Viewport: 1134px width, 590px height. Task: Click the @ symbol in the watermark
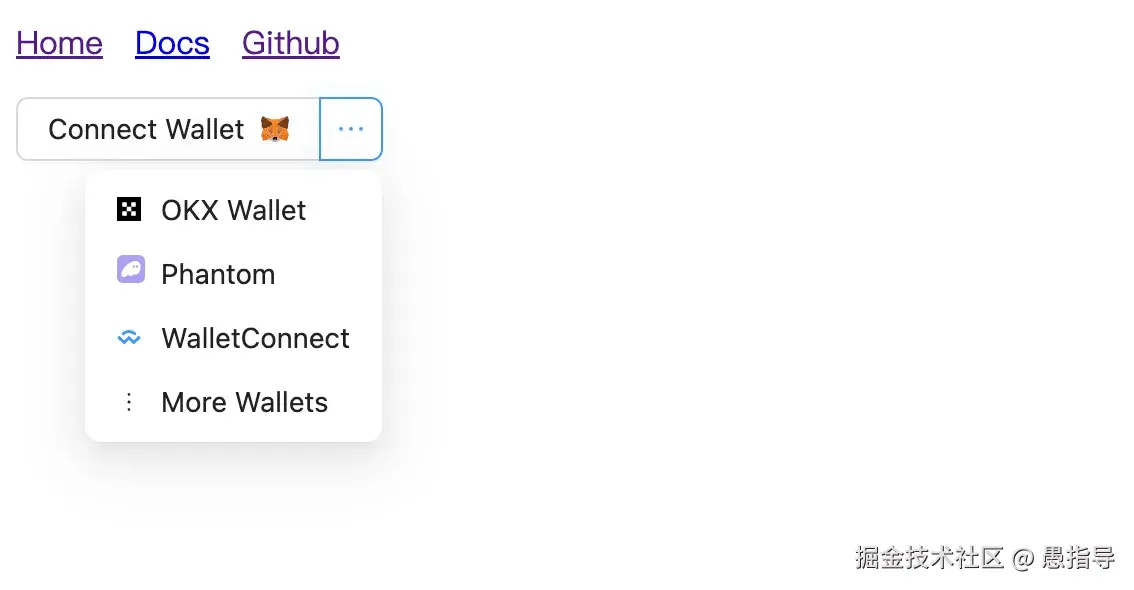coord(1022,559)
